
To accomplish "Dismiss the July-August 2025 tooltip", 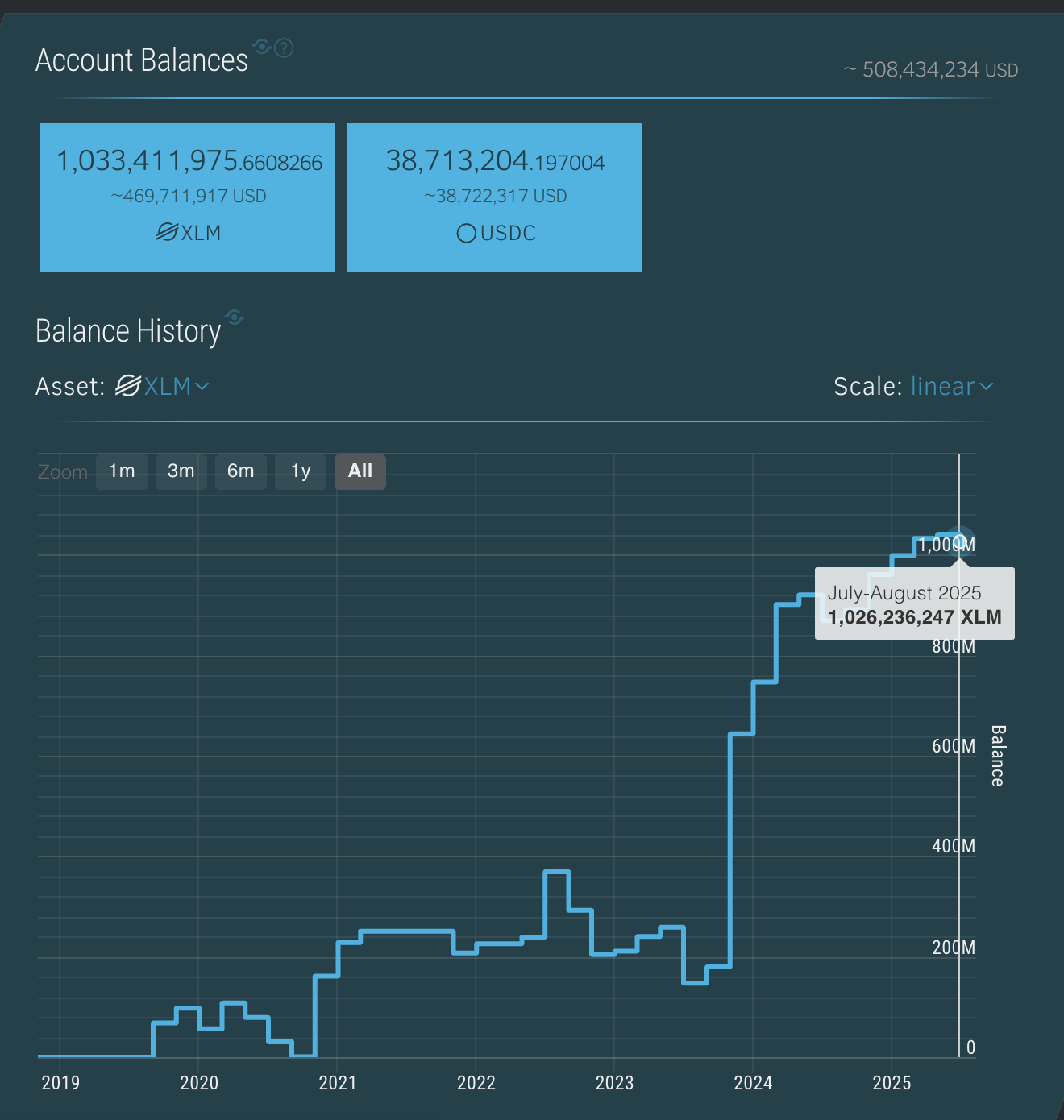I will click(914, 603).
